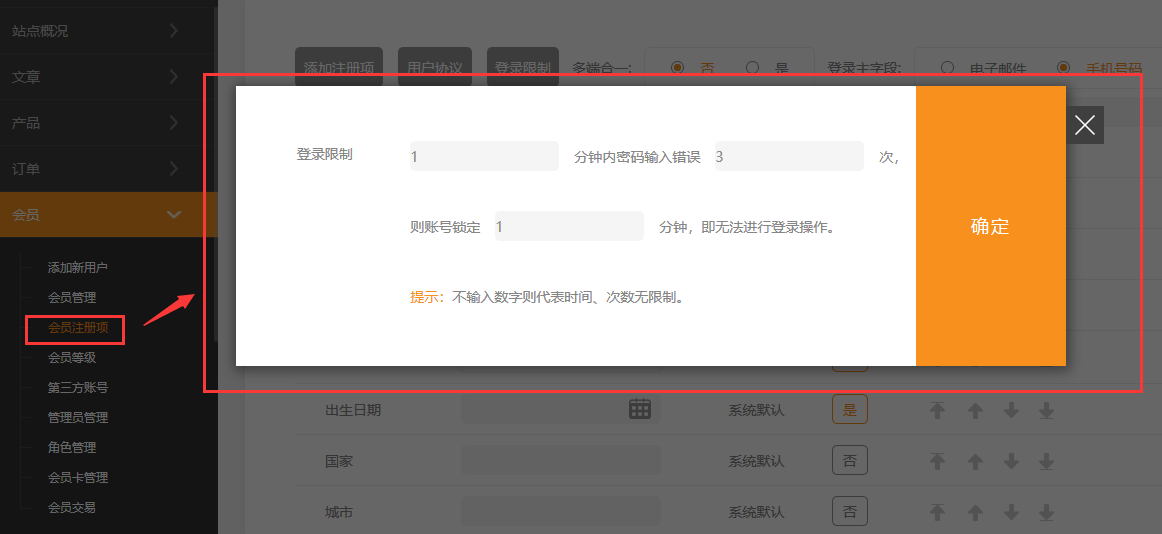Image resolution: width=1162 pixels, height=534 pixels.
Task: Move 国家 row down one position
Action: tap(1011, 462)
